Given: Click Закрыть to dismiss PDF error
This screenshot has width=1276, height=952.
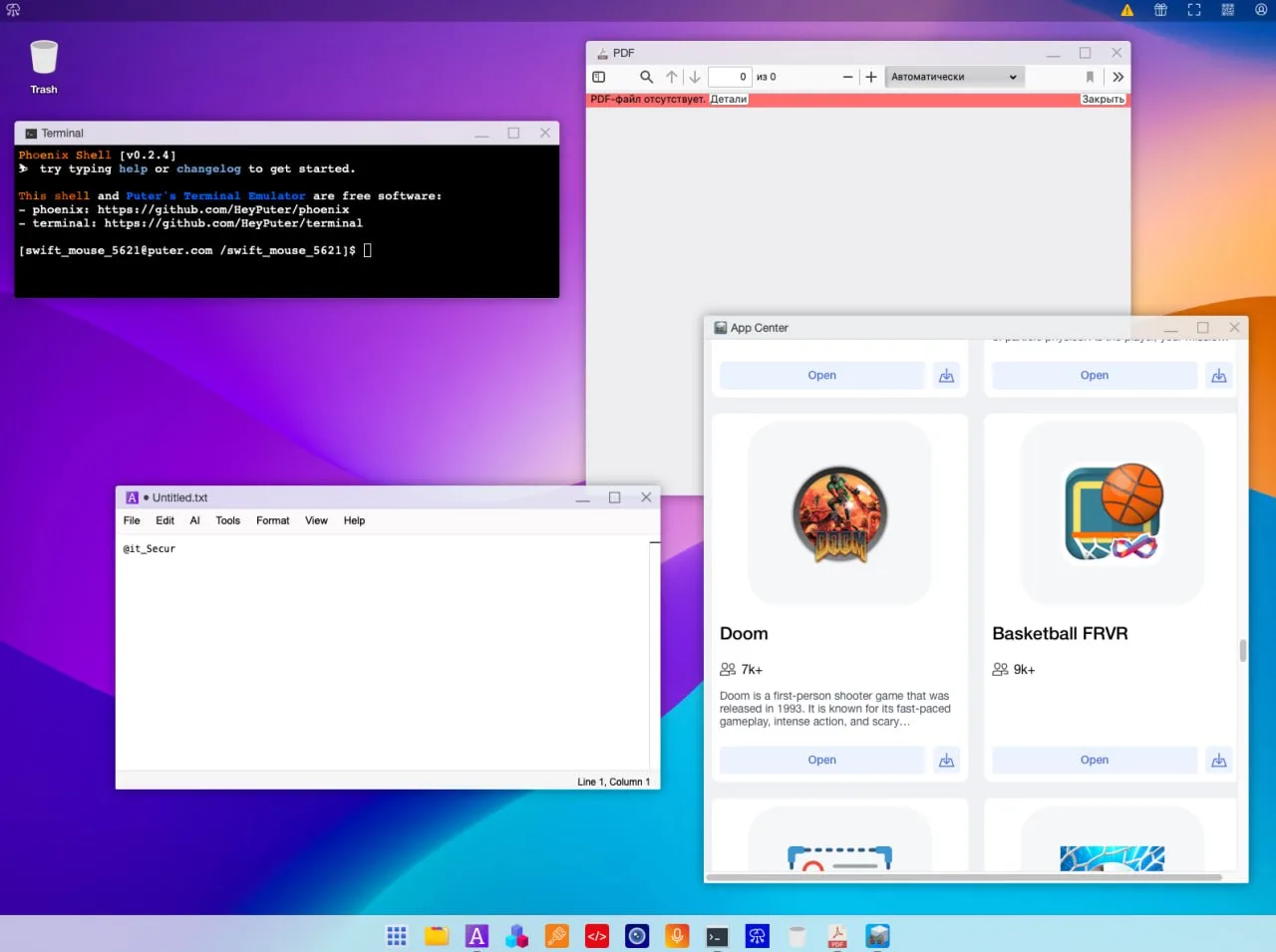Looking at the screenshot, I should [x=1103, y=99].
